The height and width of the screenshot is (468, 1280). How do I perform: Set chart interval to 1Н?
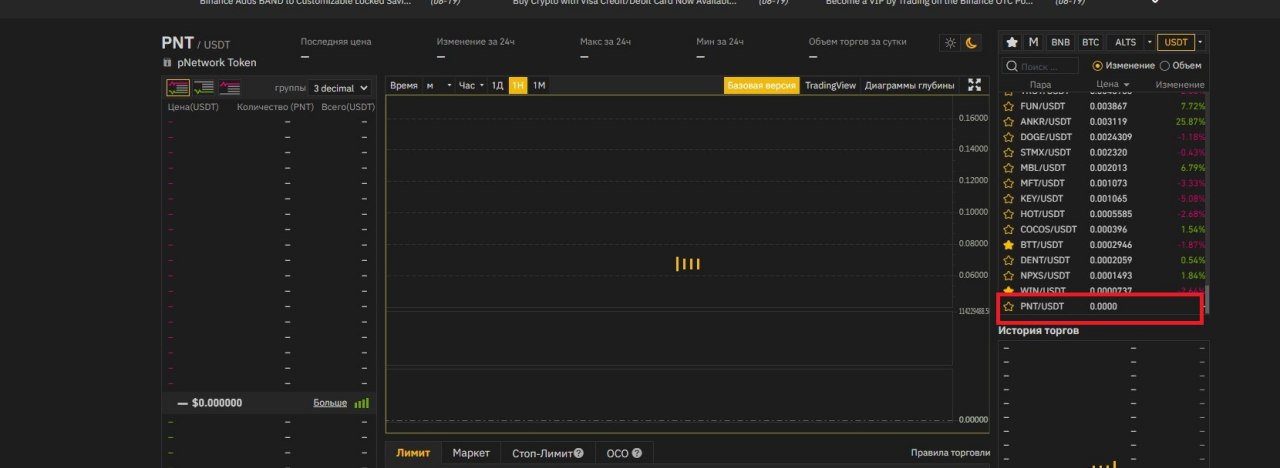(x=518, y=86)
